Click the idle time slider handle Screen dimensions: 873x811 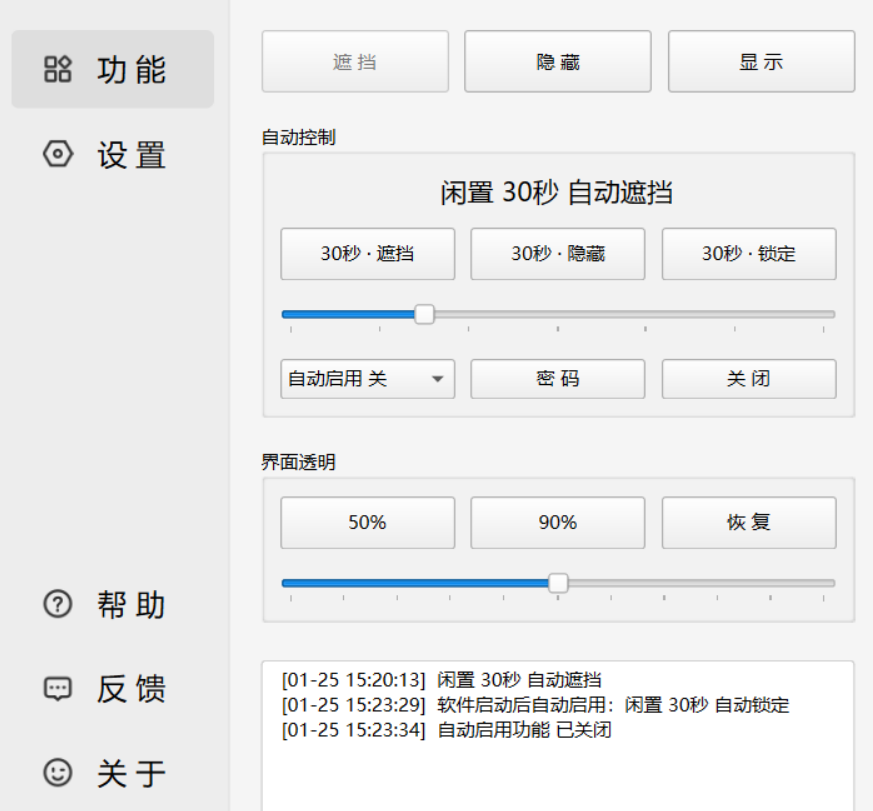pos(424,314)
